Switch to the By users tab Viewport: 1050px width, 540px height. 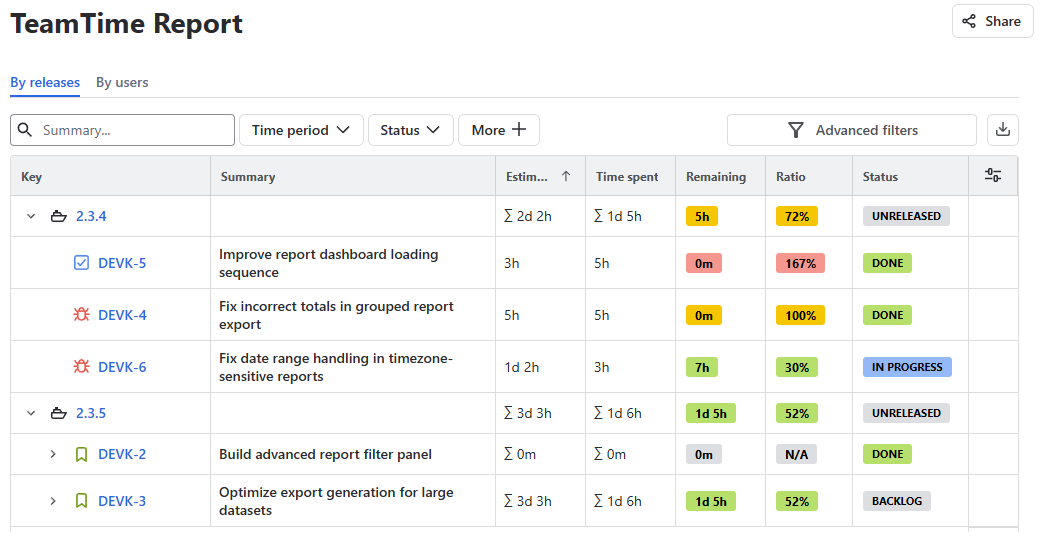click(x=122, y=83)
